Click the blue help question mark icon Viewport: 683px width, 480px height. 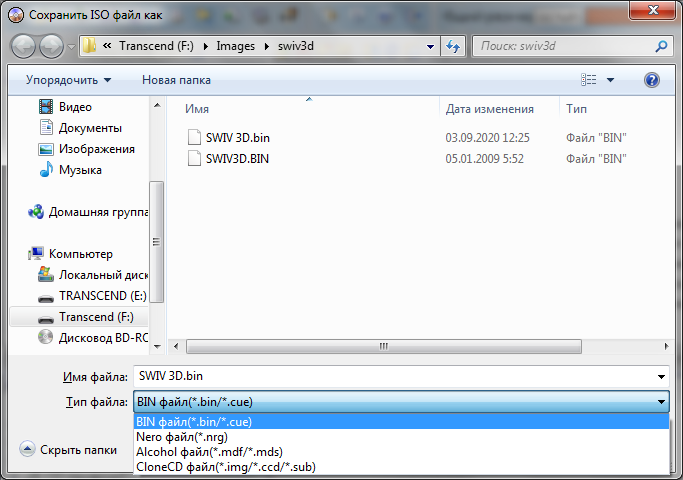click(x=652, y=80)
